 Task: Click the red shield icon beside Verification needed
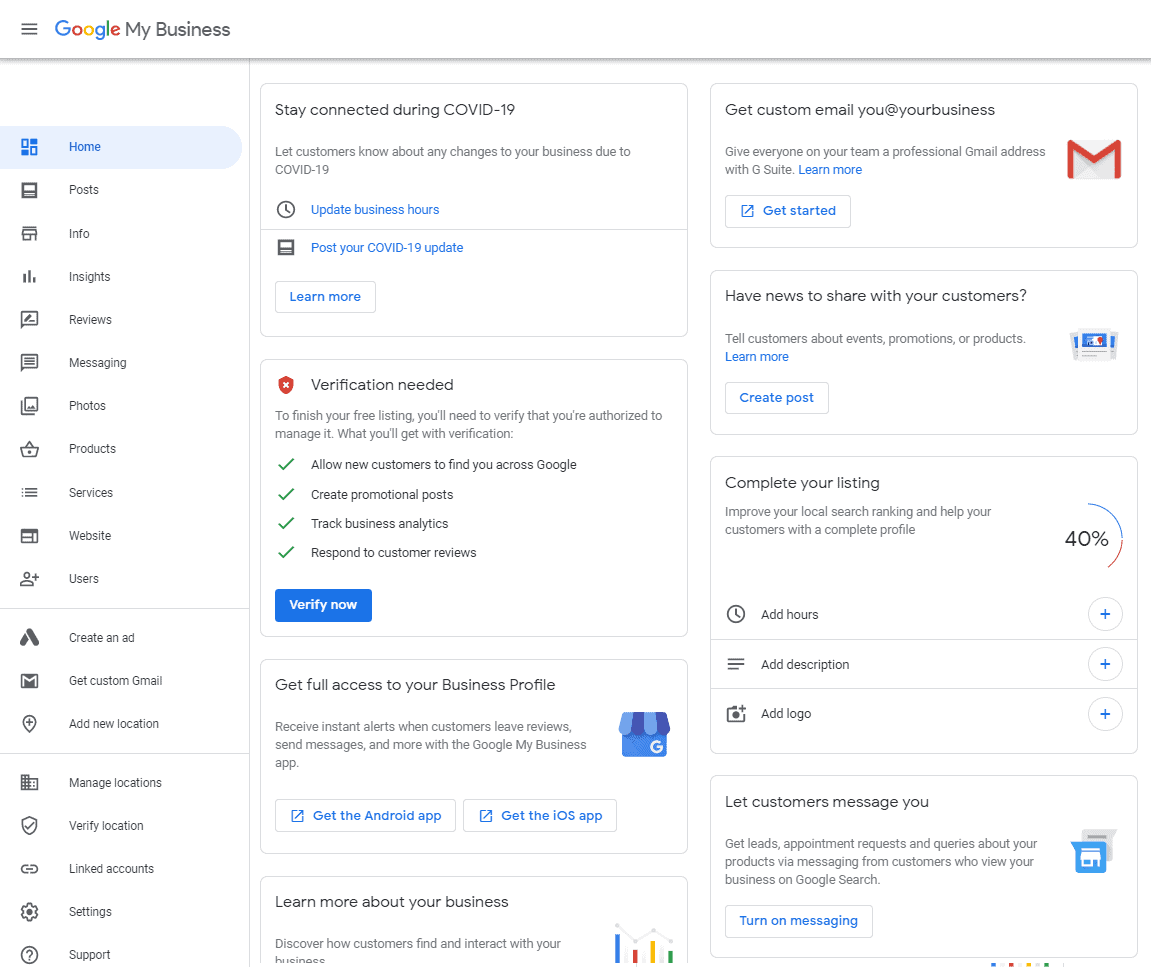[x=286, y=385]
